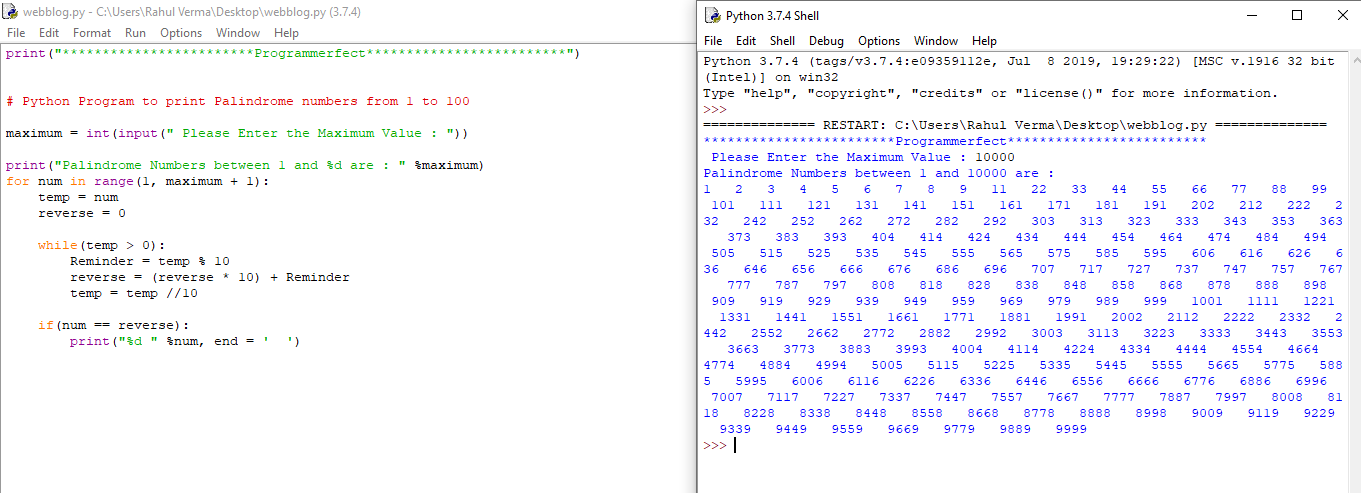Viewport: 1361px width, 493px height.
Task: Click the RESTART line in Shell output
Action: point(1015,125)
